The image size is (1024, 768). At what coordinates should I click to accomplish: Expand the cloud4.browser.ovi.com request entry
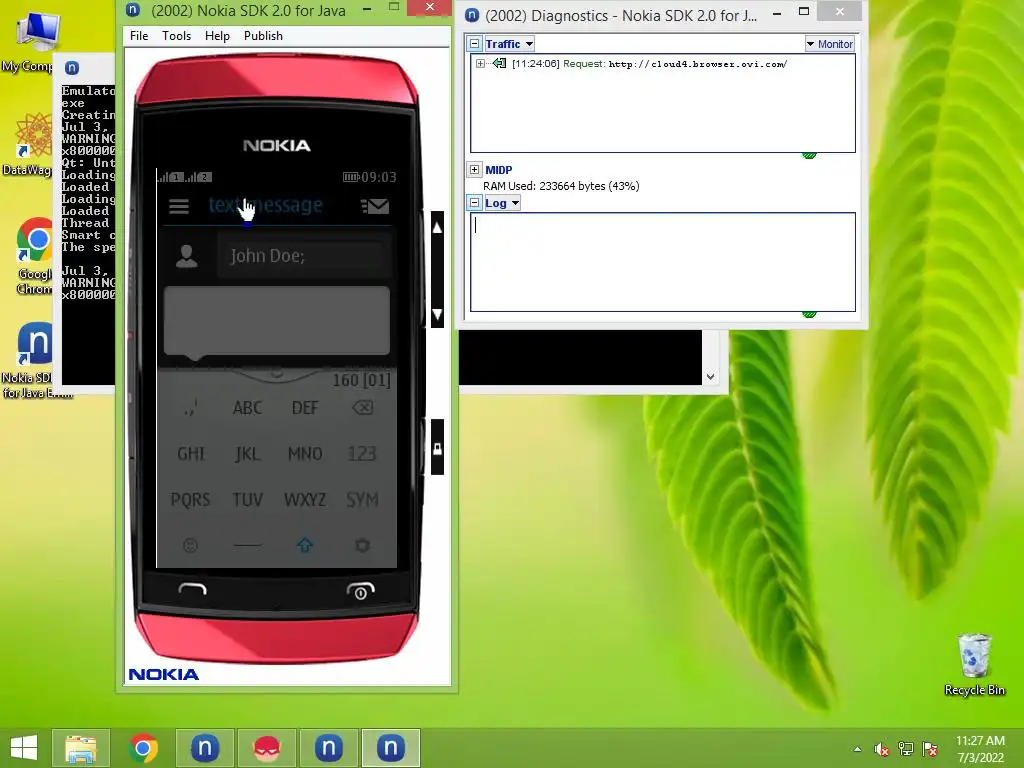[x=480, y=63]
